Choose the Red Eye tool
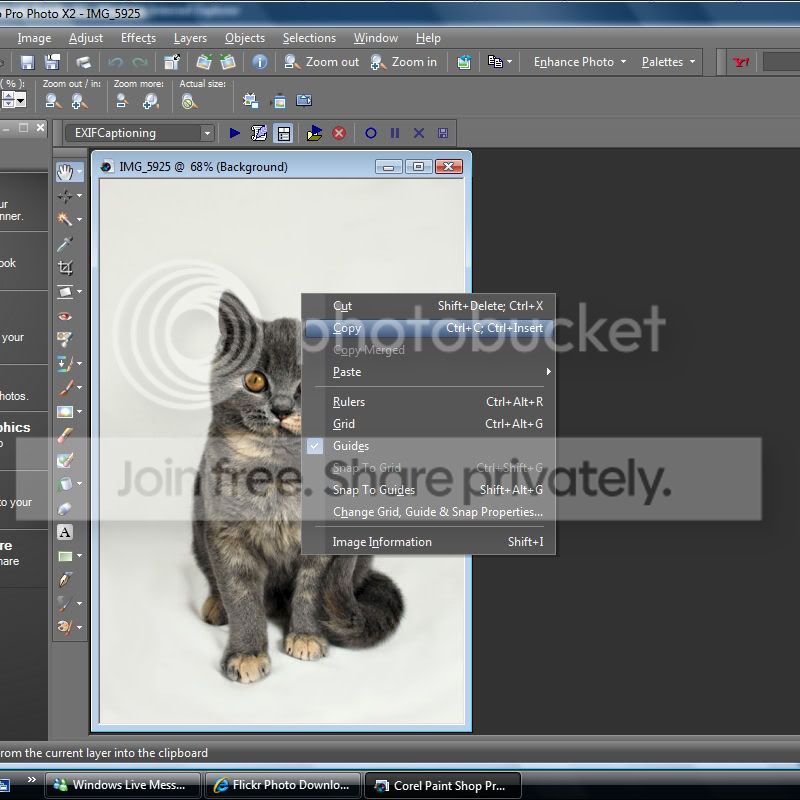 point(65,316)
